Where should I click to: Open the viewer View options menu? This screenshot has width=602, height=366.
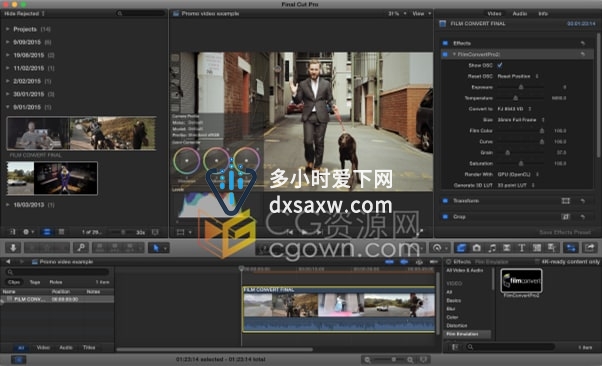click(x=421, y=13)
